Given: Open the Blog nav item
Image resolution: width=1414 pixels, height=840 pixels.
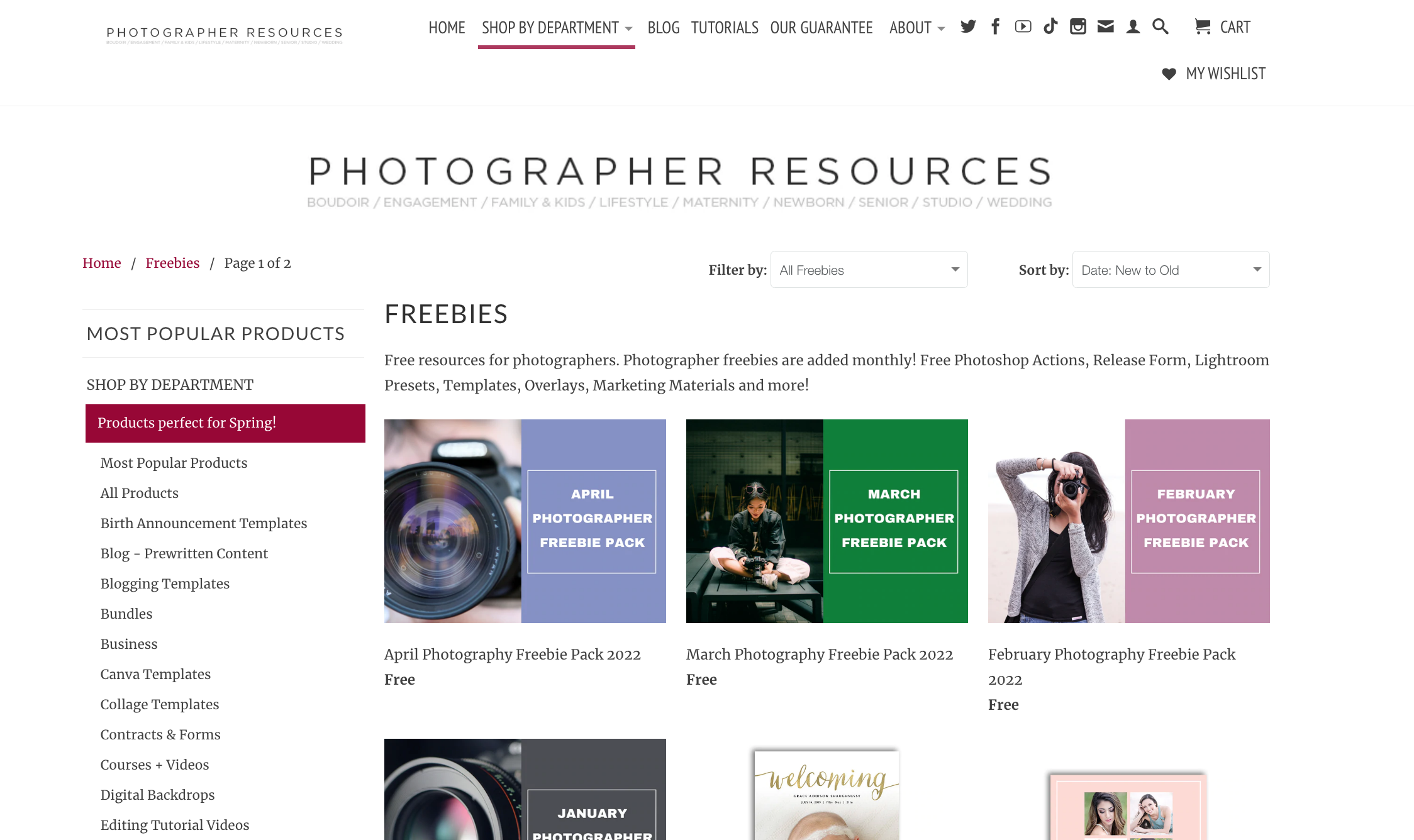Looking at the screenshot, I should (664, 28).
